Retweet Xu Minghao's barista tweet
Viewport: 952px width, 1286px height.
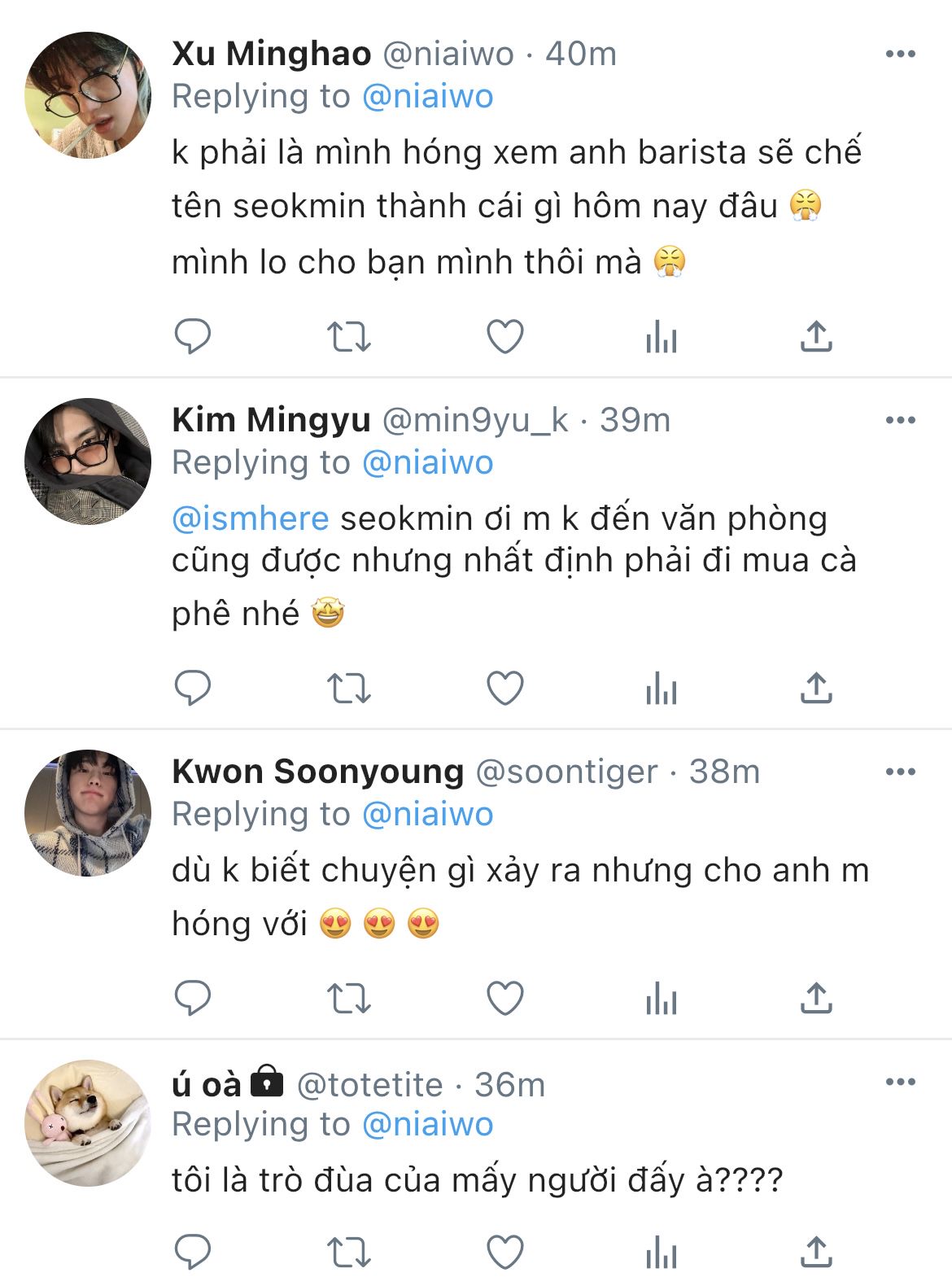348,336
